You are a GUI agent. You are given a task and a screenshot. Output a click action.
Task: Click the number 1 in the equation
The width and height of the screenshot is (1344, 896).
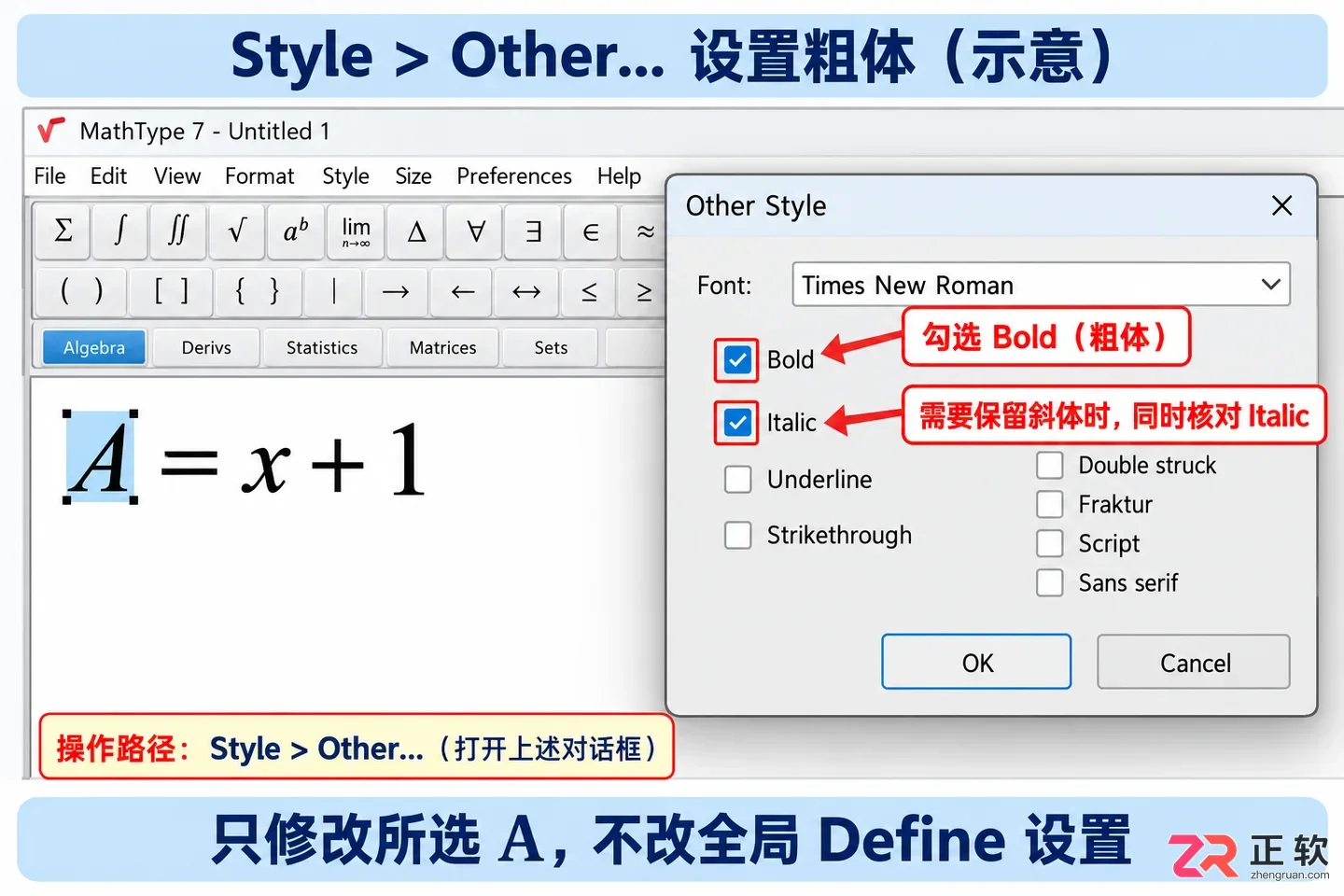point(407,458)
